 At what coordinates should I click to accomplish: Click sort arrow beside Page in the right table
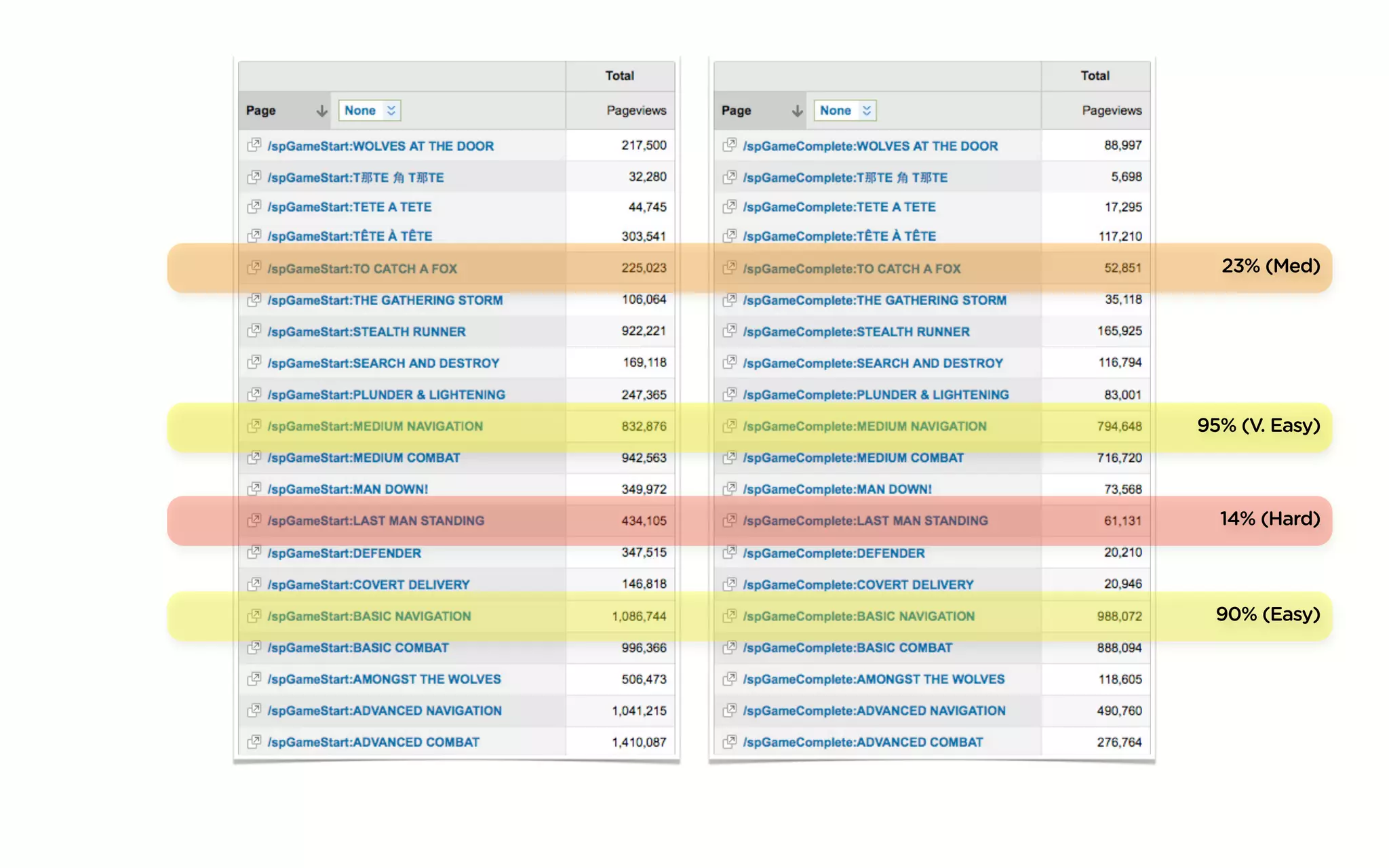click(797, 111)
